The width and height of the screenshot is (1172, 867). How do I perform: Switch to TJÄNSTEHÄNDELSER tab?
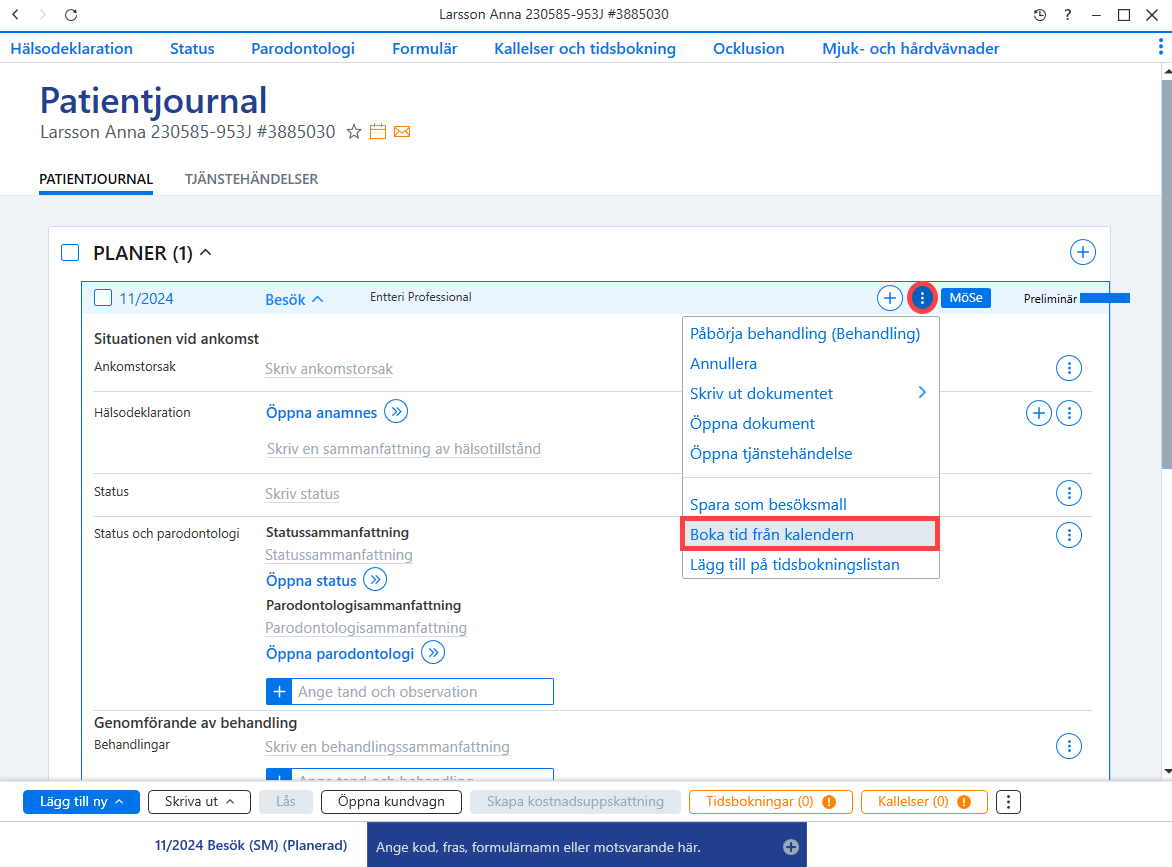[x=251, y=179]
